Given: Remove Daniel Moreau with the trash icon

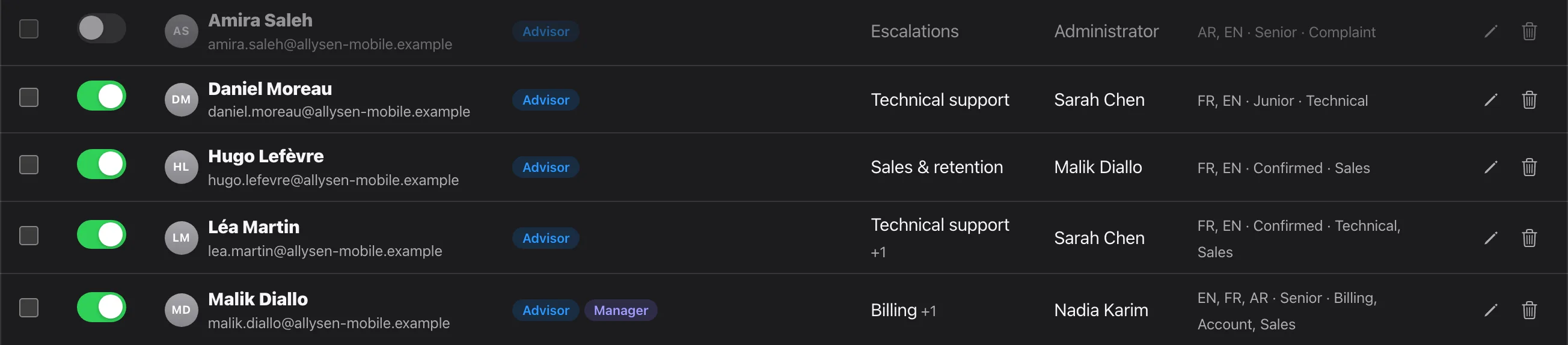Looking at the screenshot, I should tap(1529, 99).
